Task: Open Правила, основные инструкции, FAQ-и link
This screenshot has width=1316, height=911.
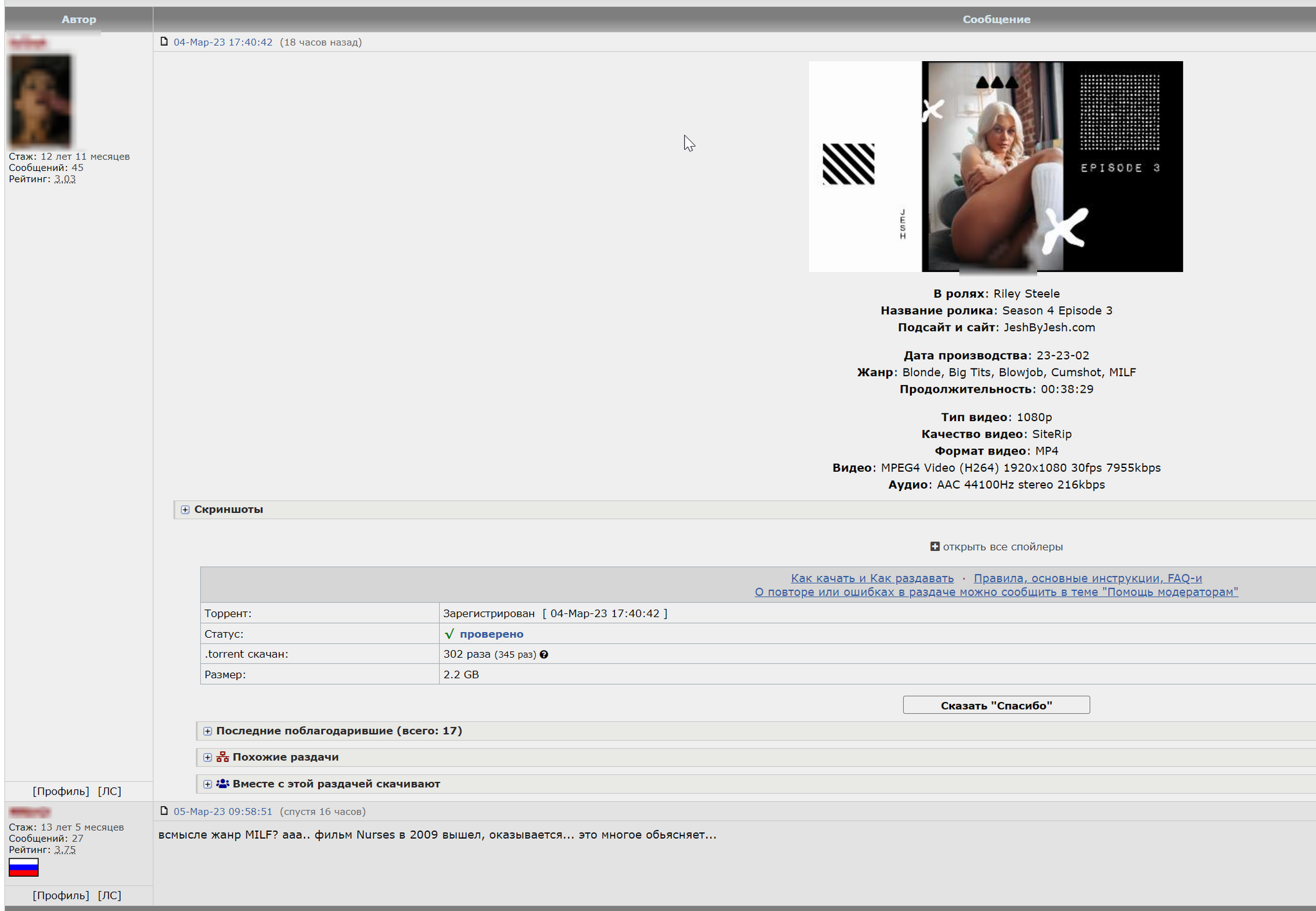Action: tap(1088, 578)
